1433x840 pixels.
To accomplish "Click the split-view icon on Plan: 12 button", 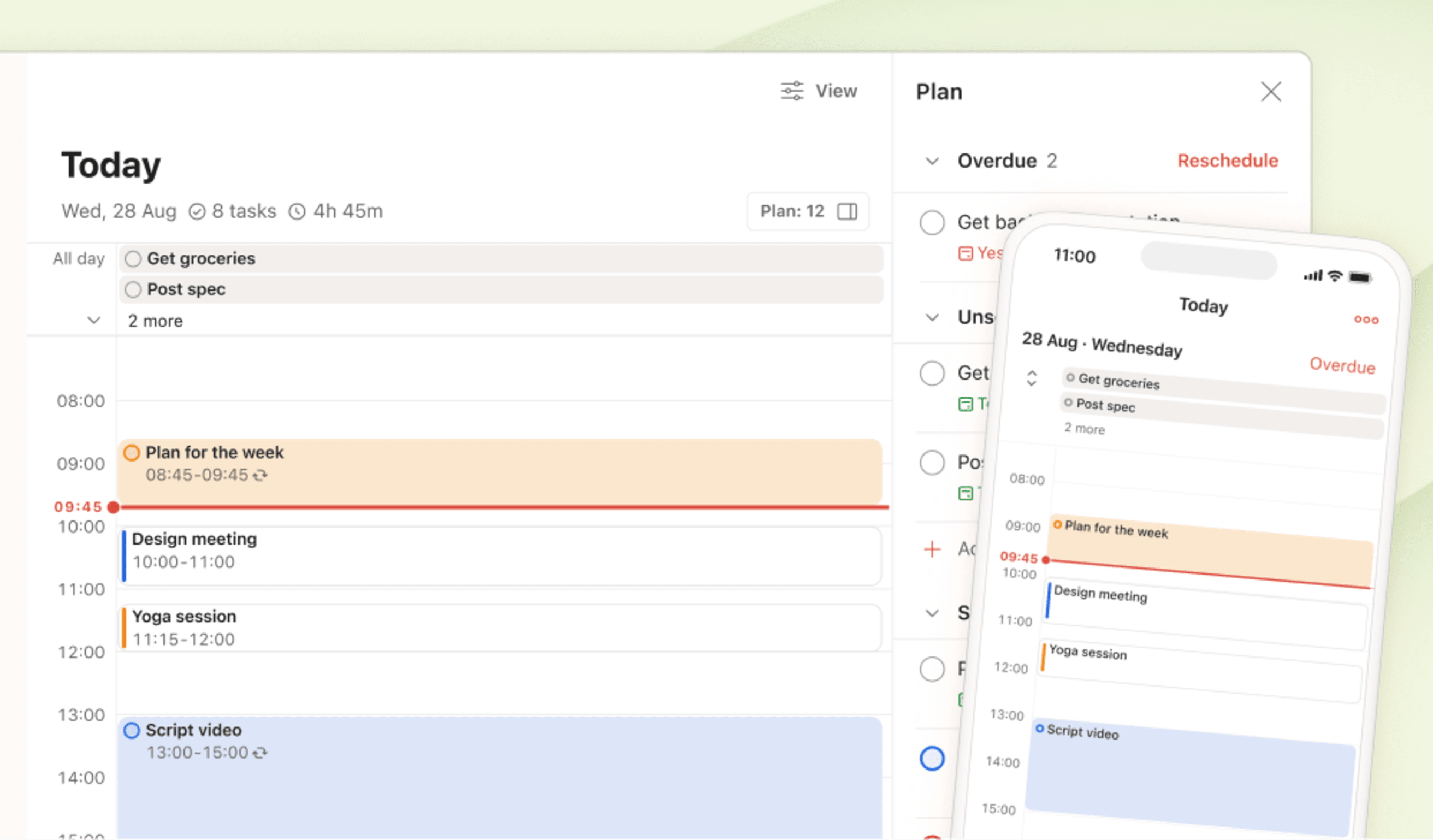I will click(x=846, y=211).
